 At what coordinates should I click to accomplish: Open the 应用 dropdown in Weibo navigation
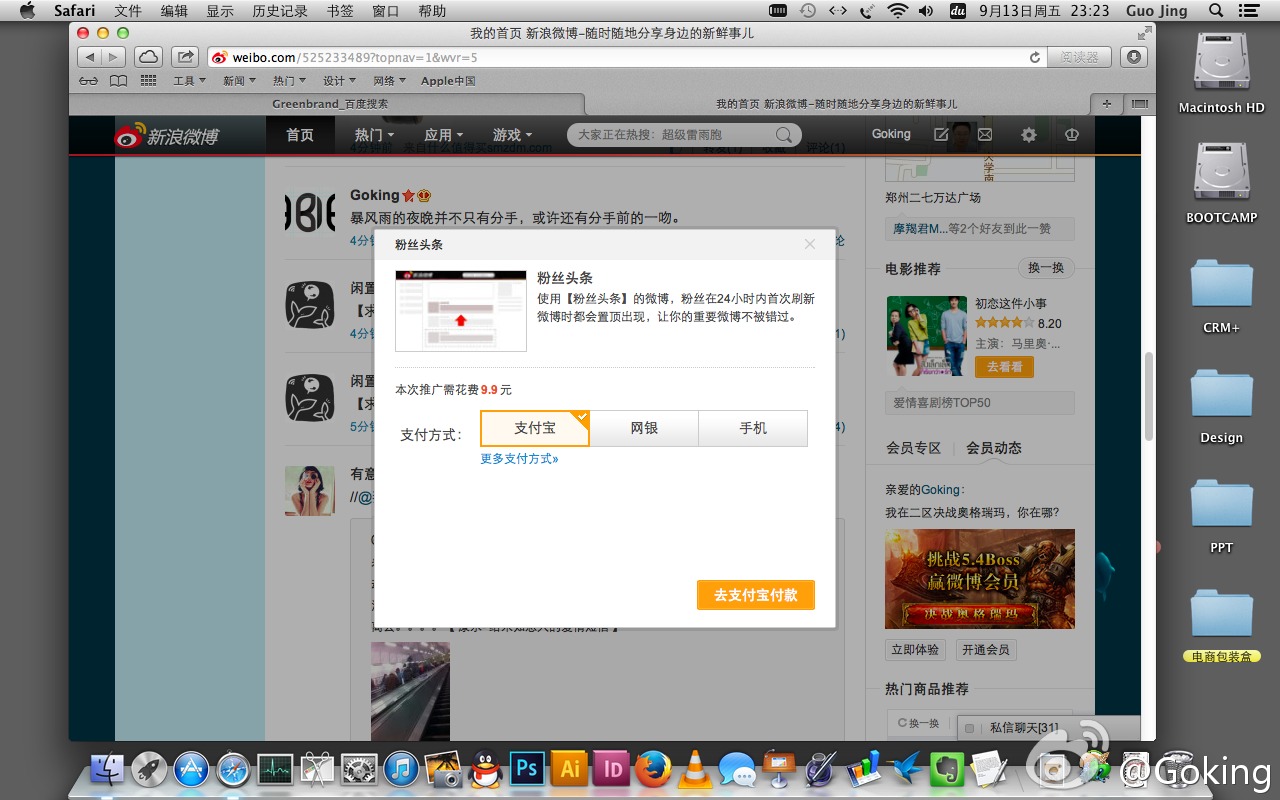point(443,135)
